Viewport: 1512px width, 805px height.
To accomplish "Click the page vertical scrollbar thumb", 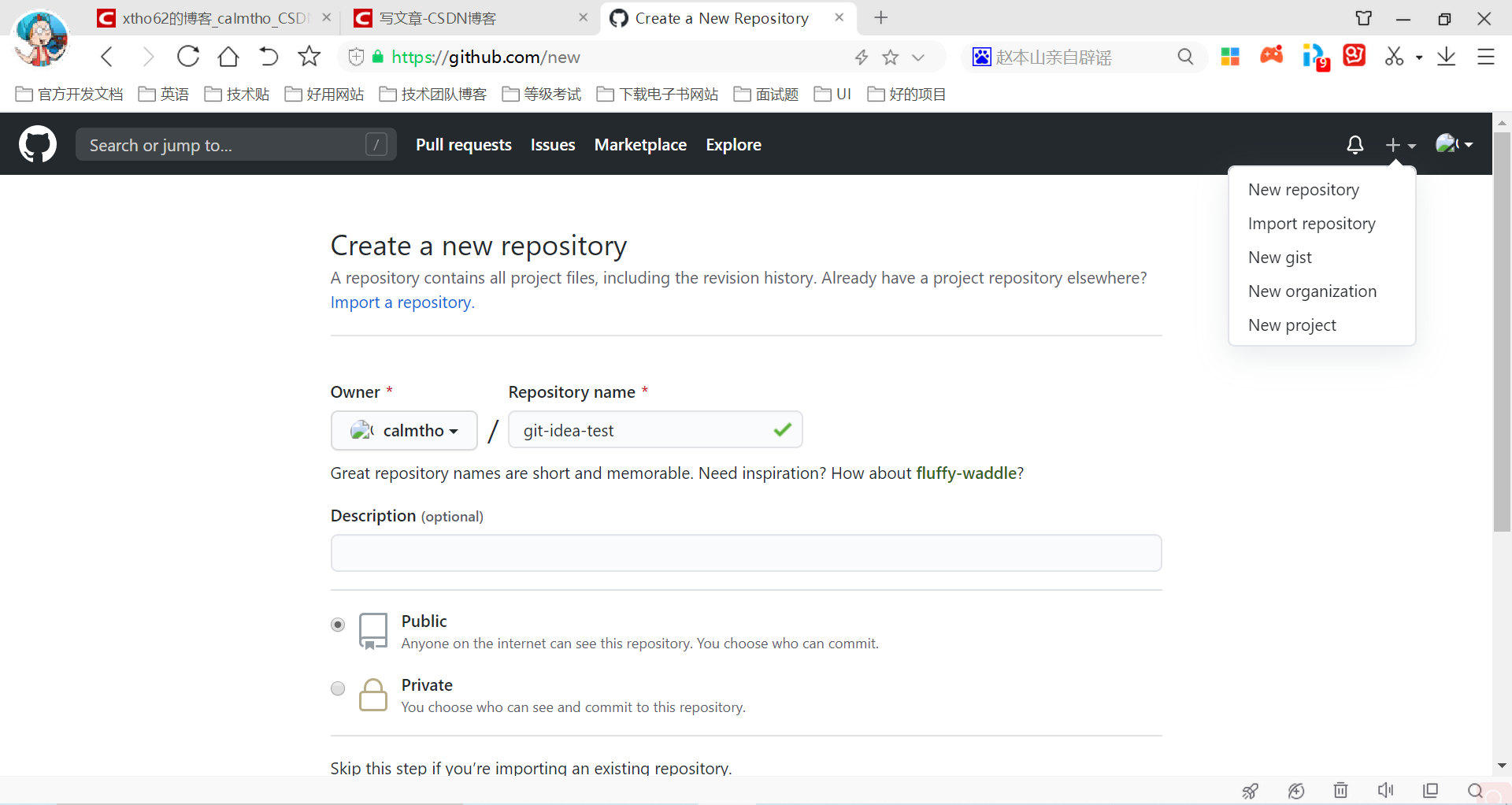I will pos(1502,331).
